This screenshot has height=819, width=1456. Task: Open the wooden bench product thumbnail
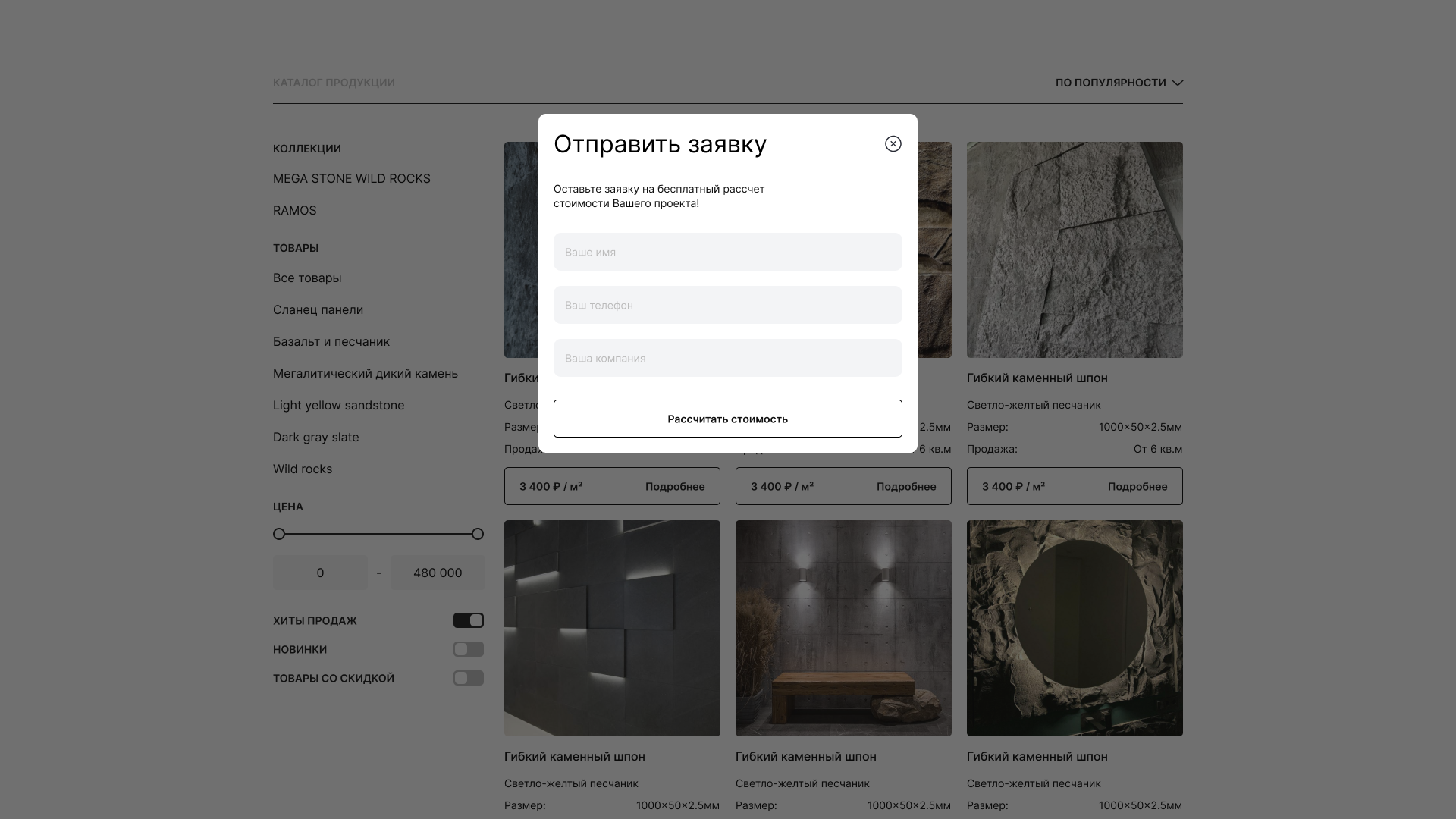pos(843,628)
